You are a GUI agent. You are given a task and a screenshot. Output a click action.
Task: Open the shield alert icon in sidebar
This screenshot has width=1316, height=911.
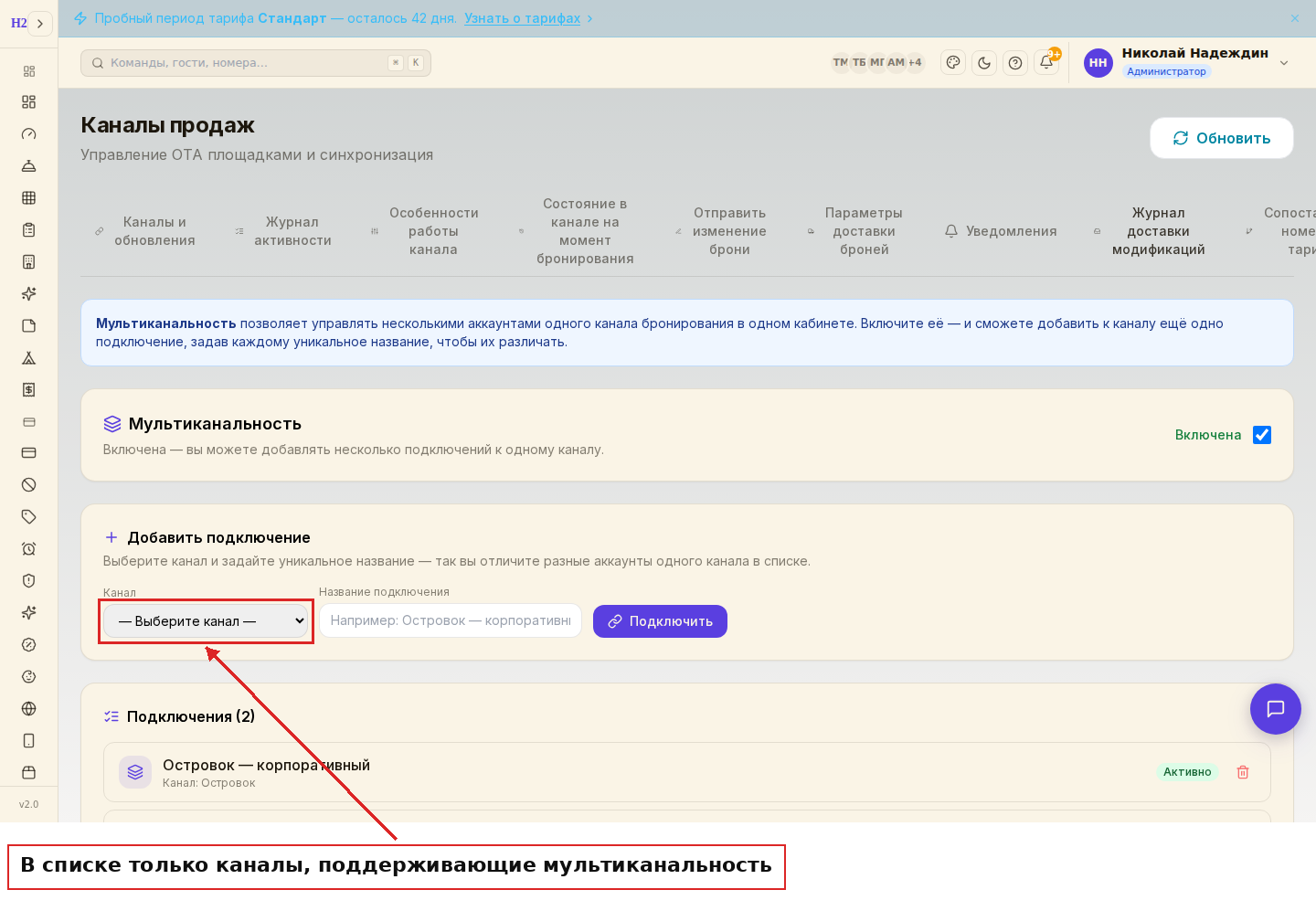(28, 581)
